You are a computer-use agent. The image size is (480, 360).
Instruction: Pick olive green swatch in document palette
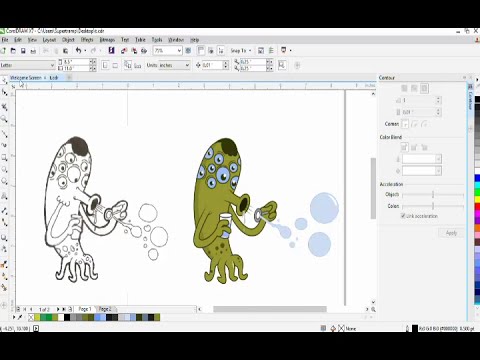pos(157,317)
